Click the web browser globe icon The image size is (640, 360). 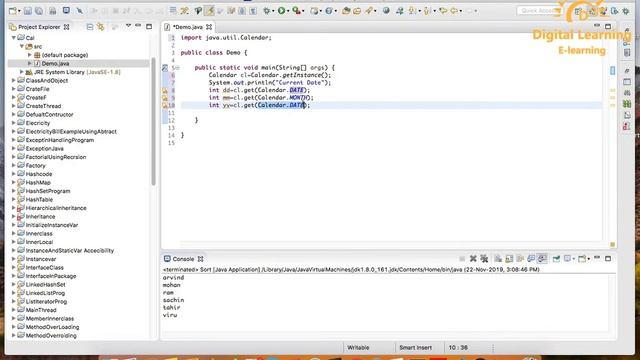386,11
